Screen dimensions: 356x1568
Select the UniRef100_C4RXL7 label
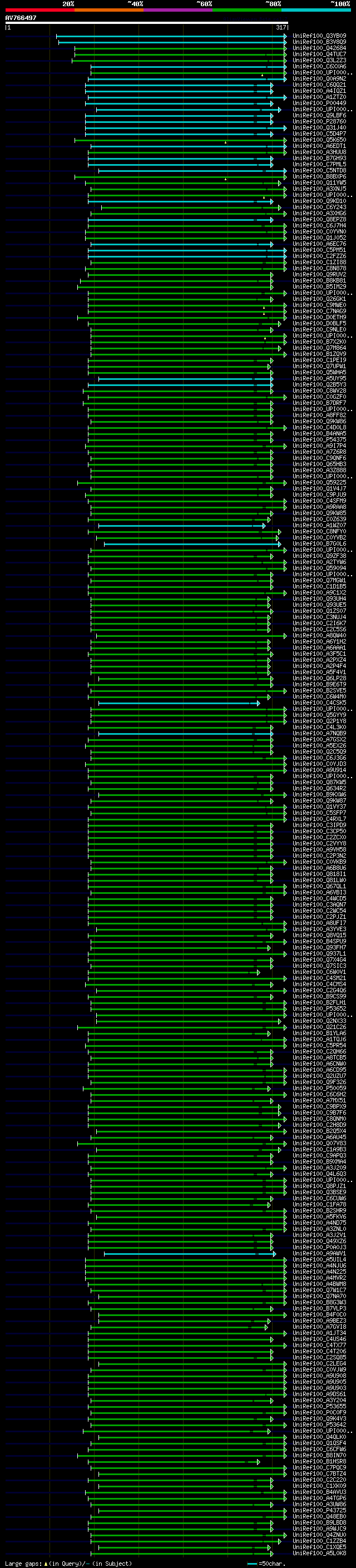point(319,819)
